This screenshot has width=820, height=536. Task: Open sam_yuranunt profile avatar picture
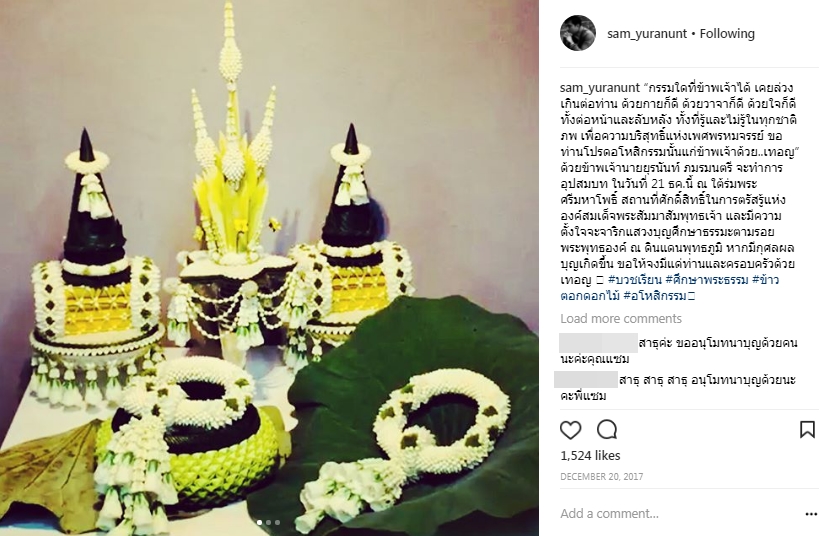[578, 33]
